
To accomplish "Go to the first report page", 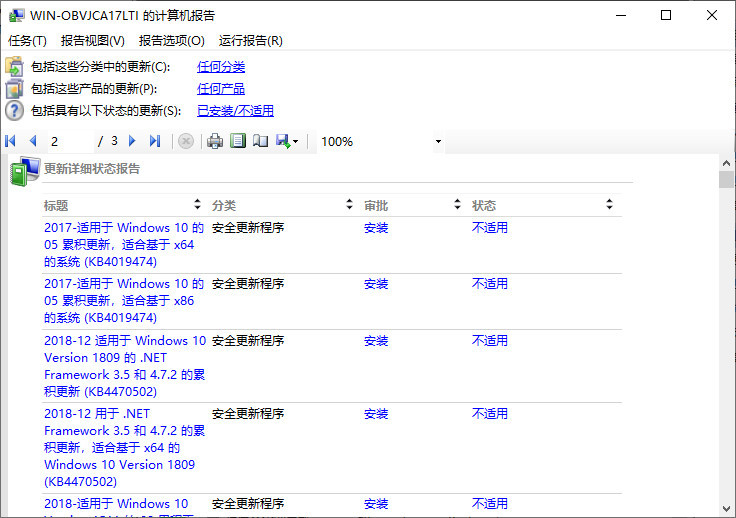I will pyautogui.click(x=12, y=141).
